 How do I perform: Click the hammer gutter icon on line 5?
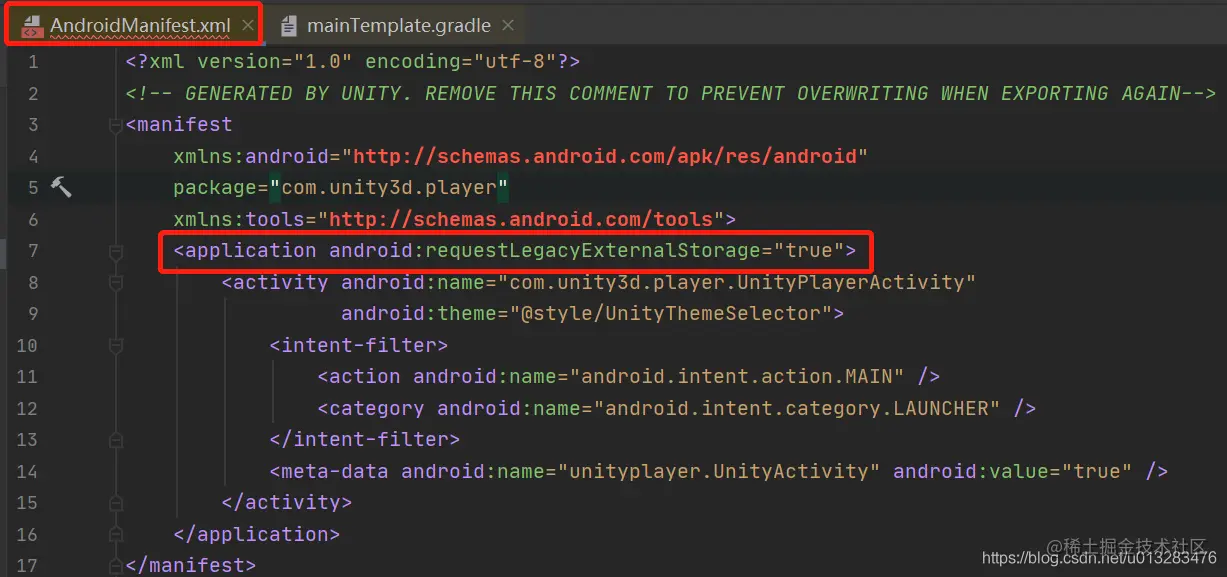pyautogui.click(x=61, y=186)
